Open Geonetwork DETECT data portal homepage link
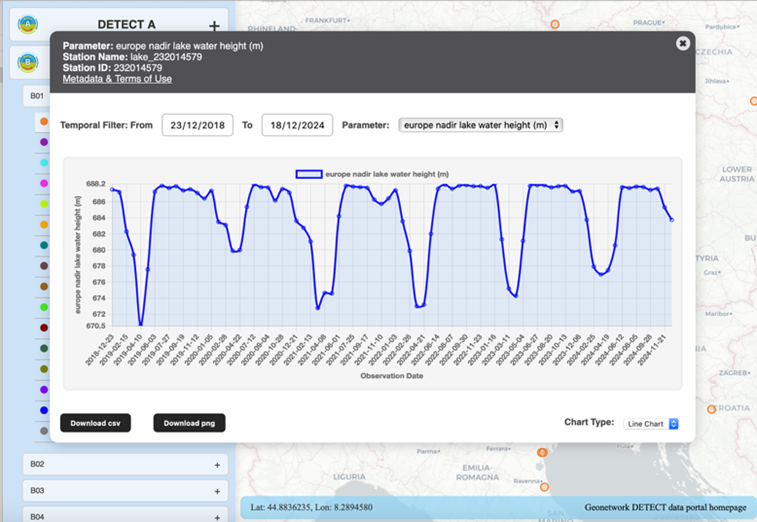Viewport: 757px width, 522px height. (x=665, y=508)
